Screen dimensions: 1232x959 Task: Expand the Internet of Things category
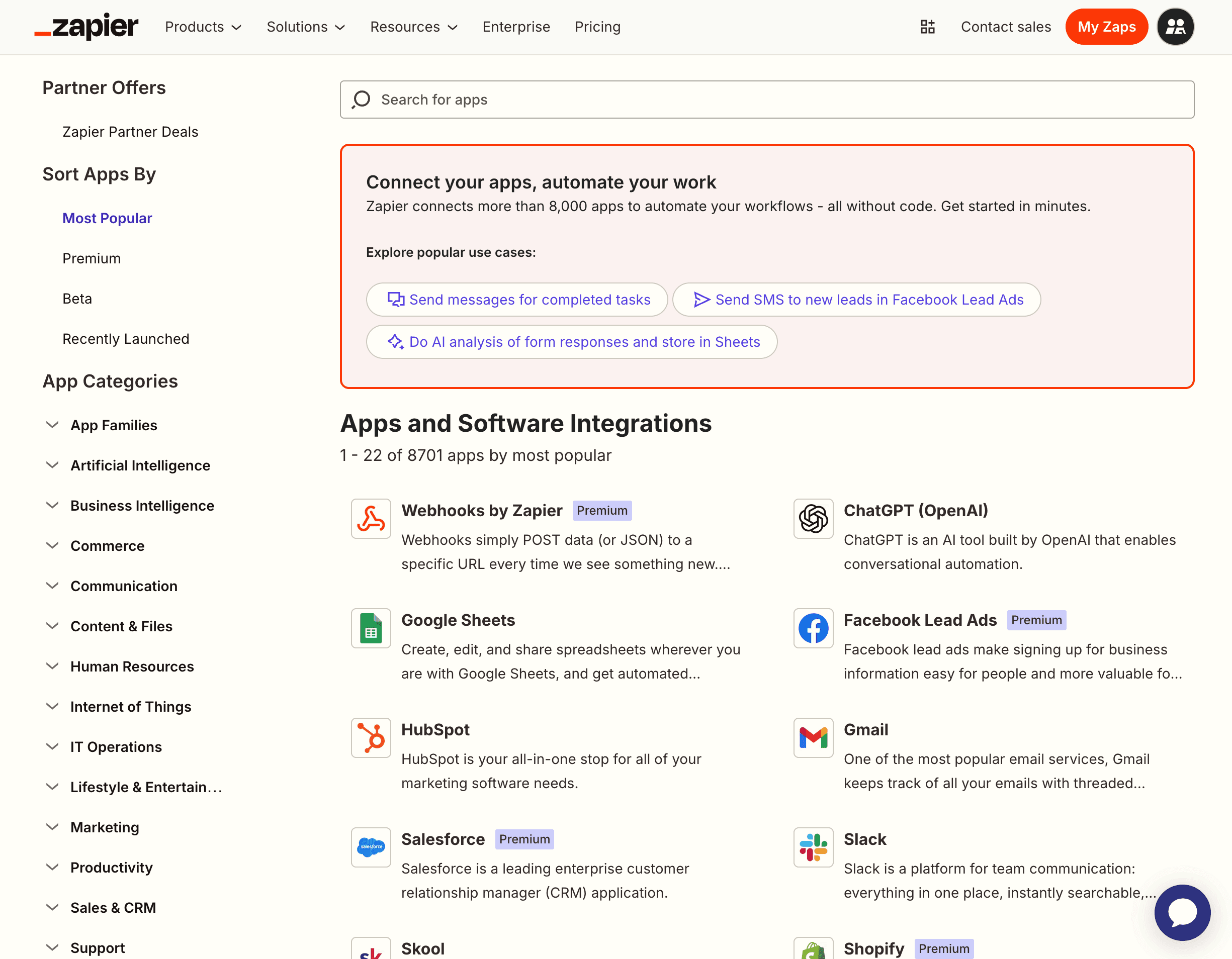tap(52, 706)
